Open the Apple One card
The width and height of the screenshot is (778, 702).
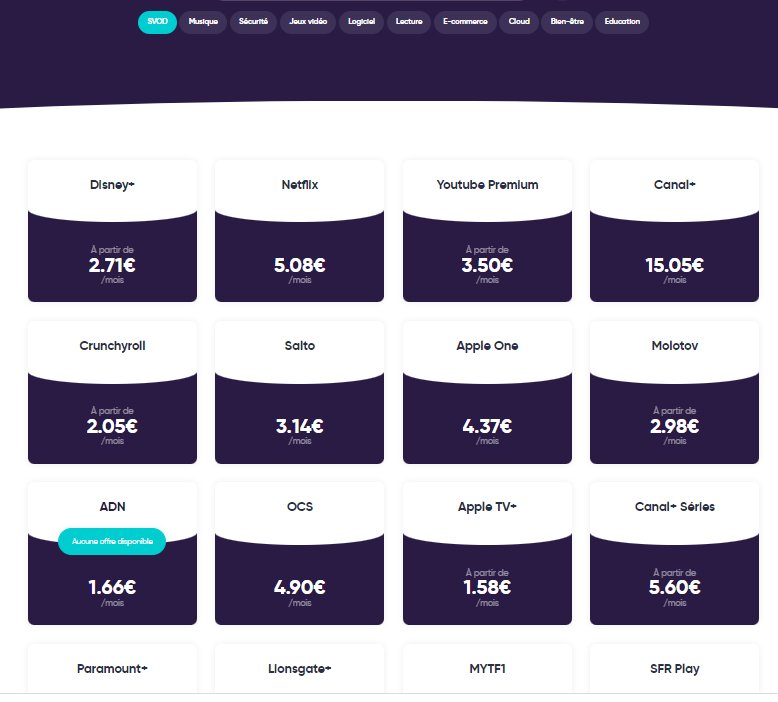click(x=487, y=392)
